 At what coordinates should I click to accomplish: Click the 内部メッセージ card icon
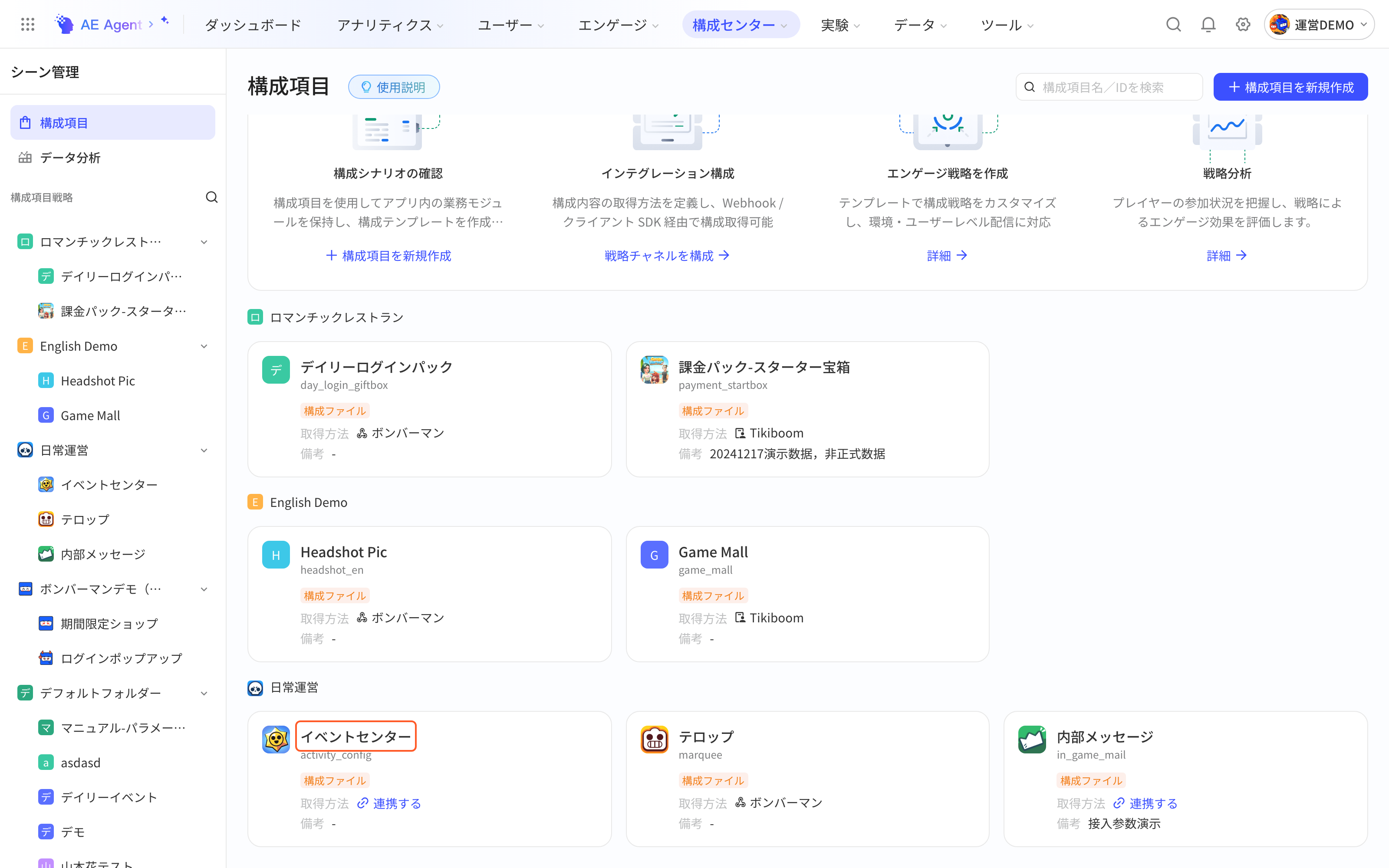[x=1032, y=740]
